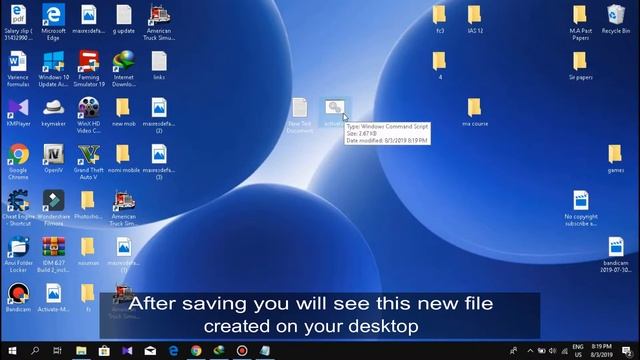Viewport: 640px width, 360px height.
Task: Open the volume control in the tray
Action: pyautogui.click(x=553, y=351)
